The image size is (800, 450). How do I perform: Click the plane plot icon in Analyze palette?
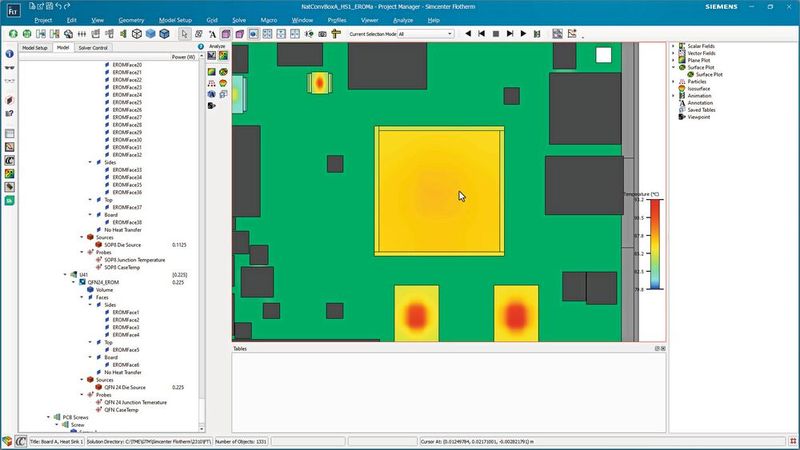tap(212, 72)
